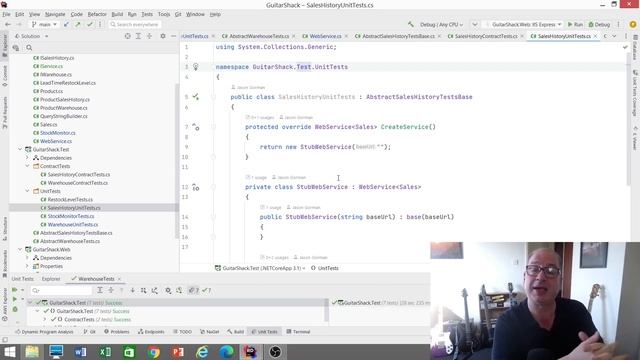
Task: Open Microsoft Word from the taskbar
Action: (80, 352)
